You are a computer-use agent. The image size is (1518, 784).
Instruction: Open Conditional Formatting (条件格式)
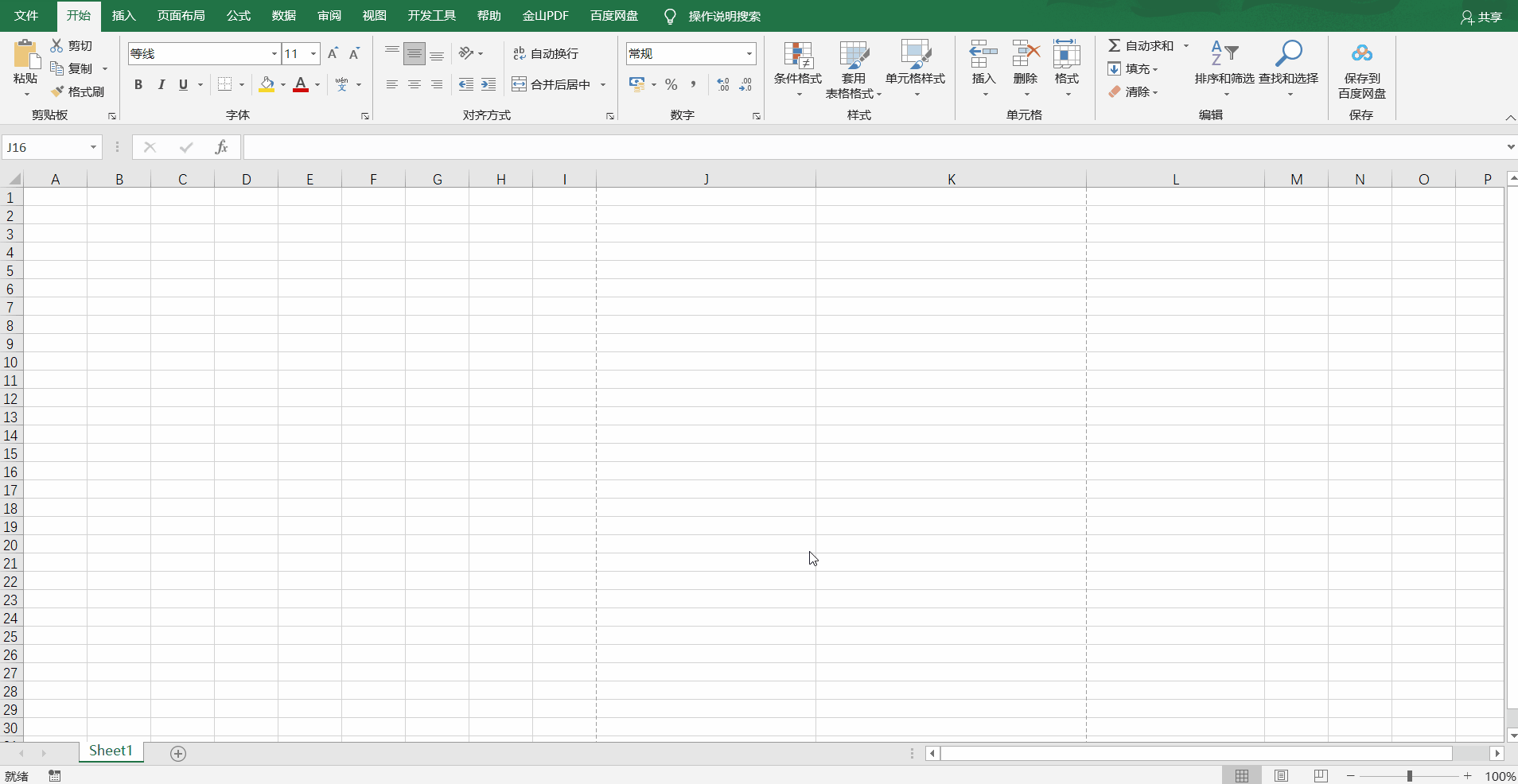(x=798, y=68)
